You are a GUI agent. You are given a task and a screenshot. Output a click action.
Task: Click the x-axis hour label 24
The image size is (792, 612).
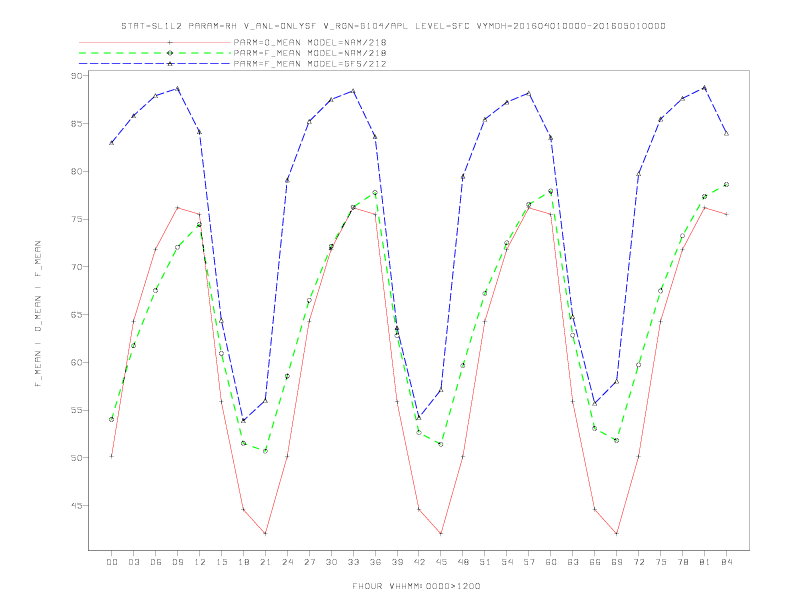pos(287,562)
